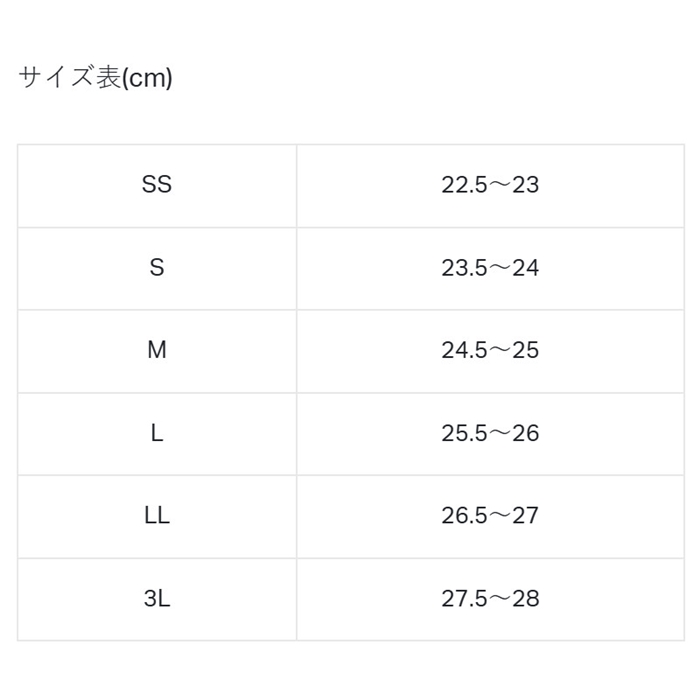The image size is (700, 700).
Task: Select the L size cell
Action: pos(157,434)
